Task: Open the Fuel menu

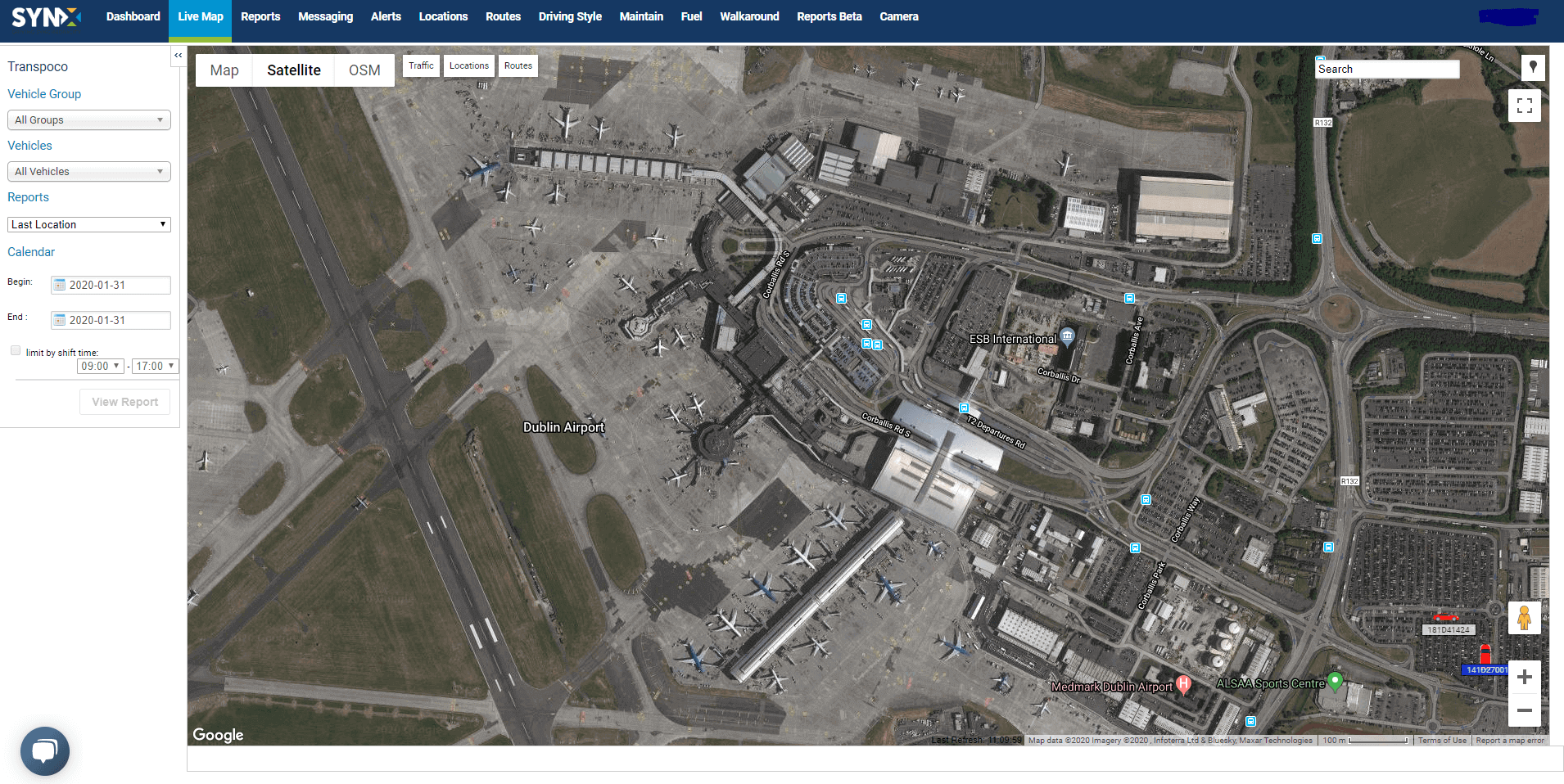Action: click(x=691, y=16)
